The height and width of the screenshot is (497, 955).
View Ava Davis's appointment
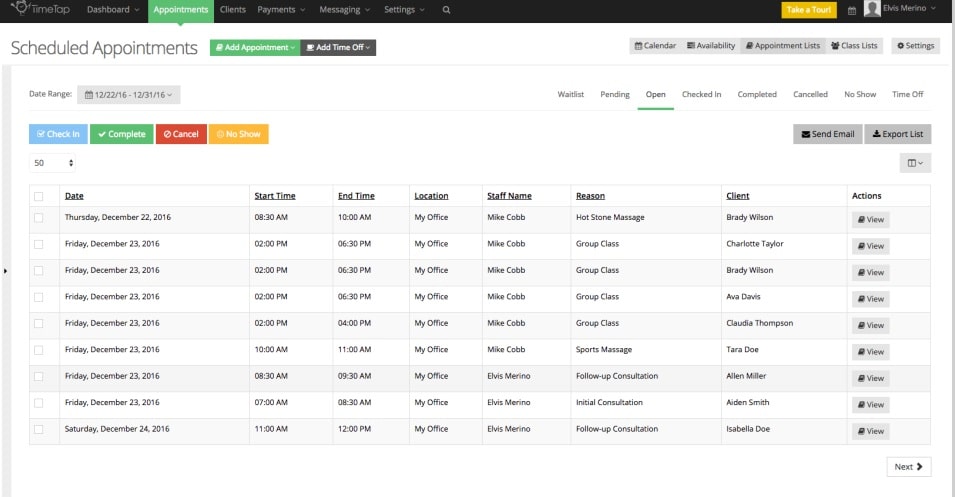coord(870,299)
